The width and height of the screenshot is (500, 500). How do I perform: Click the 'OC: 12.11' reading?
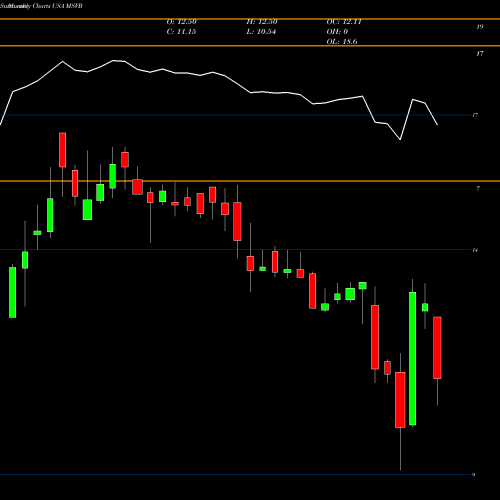tap(344, 22)
